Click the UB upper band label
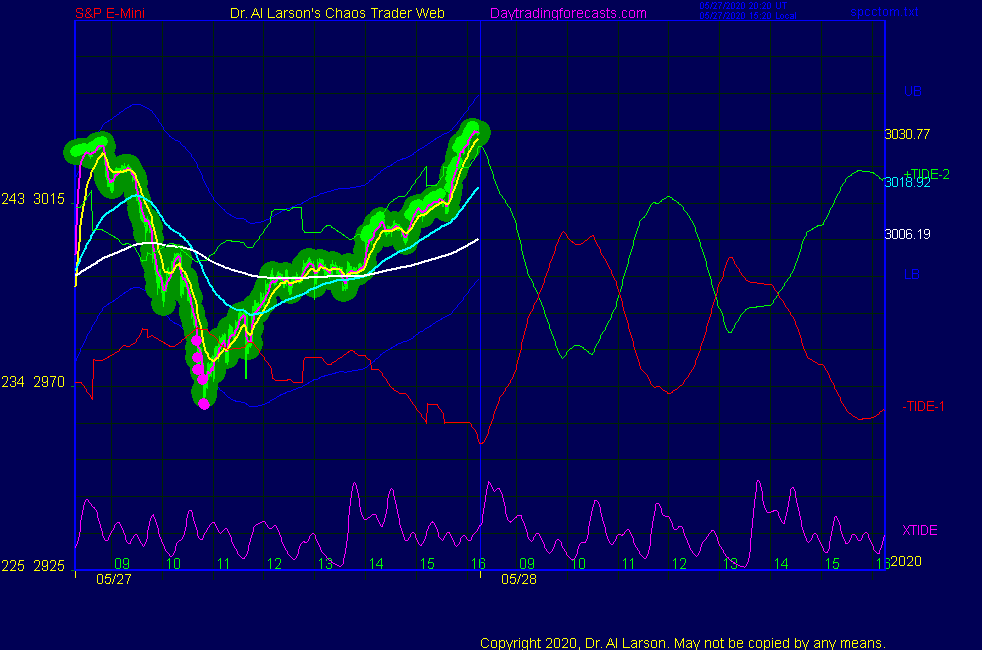982x650 pixels. pyautogui.click(x=912, y=91)
